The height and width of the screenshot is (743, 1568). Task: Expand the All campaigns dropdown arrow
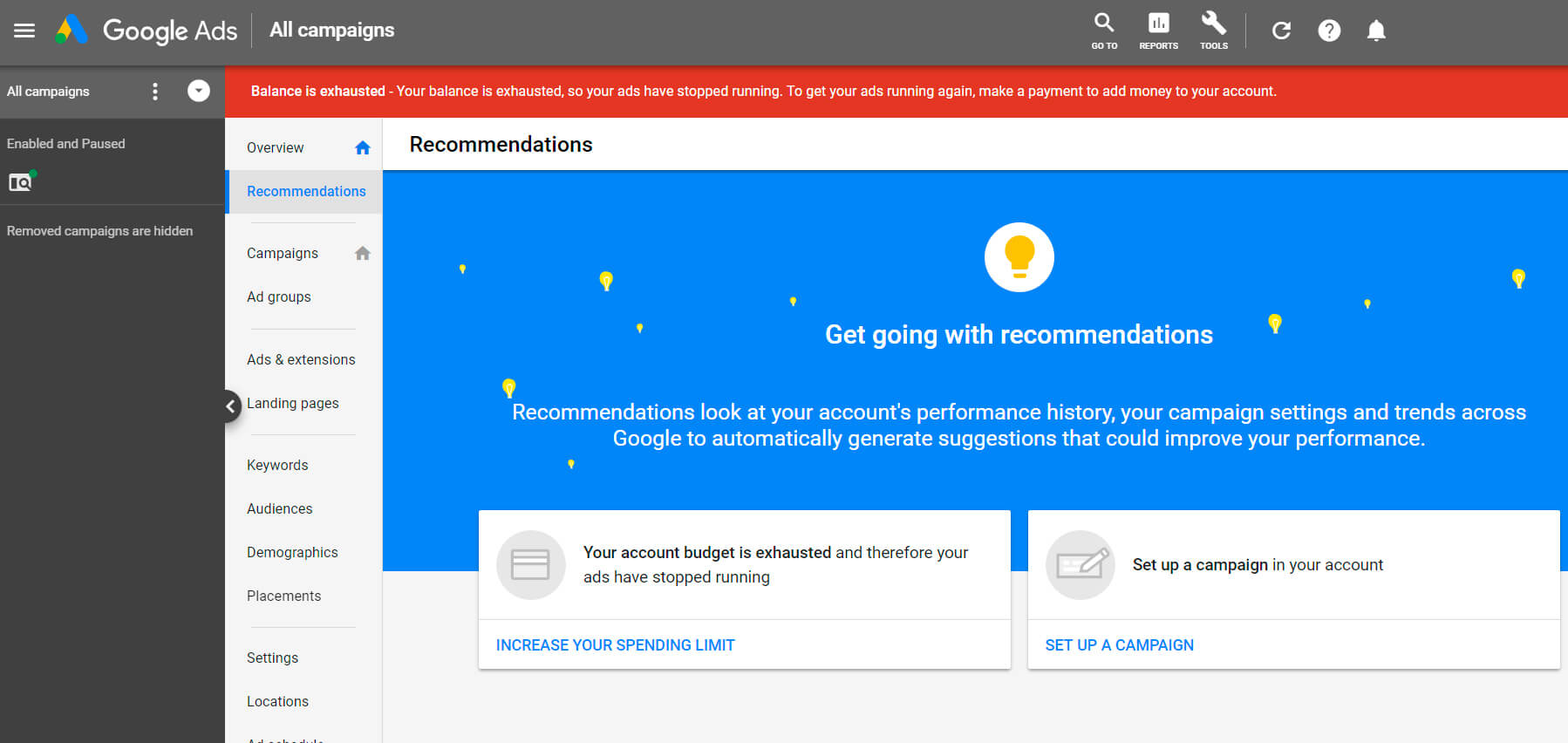click(x=199, y=91)
